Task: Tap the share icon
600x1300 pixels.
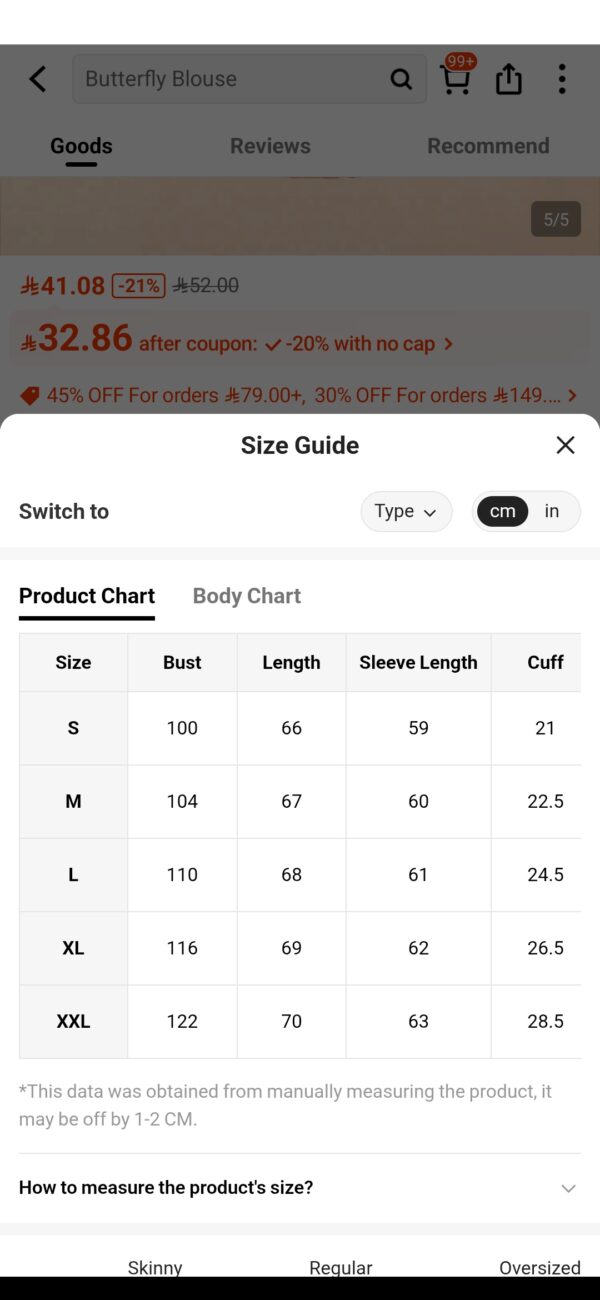Action: pyautogui.click(x=509, y=79)
